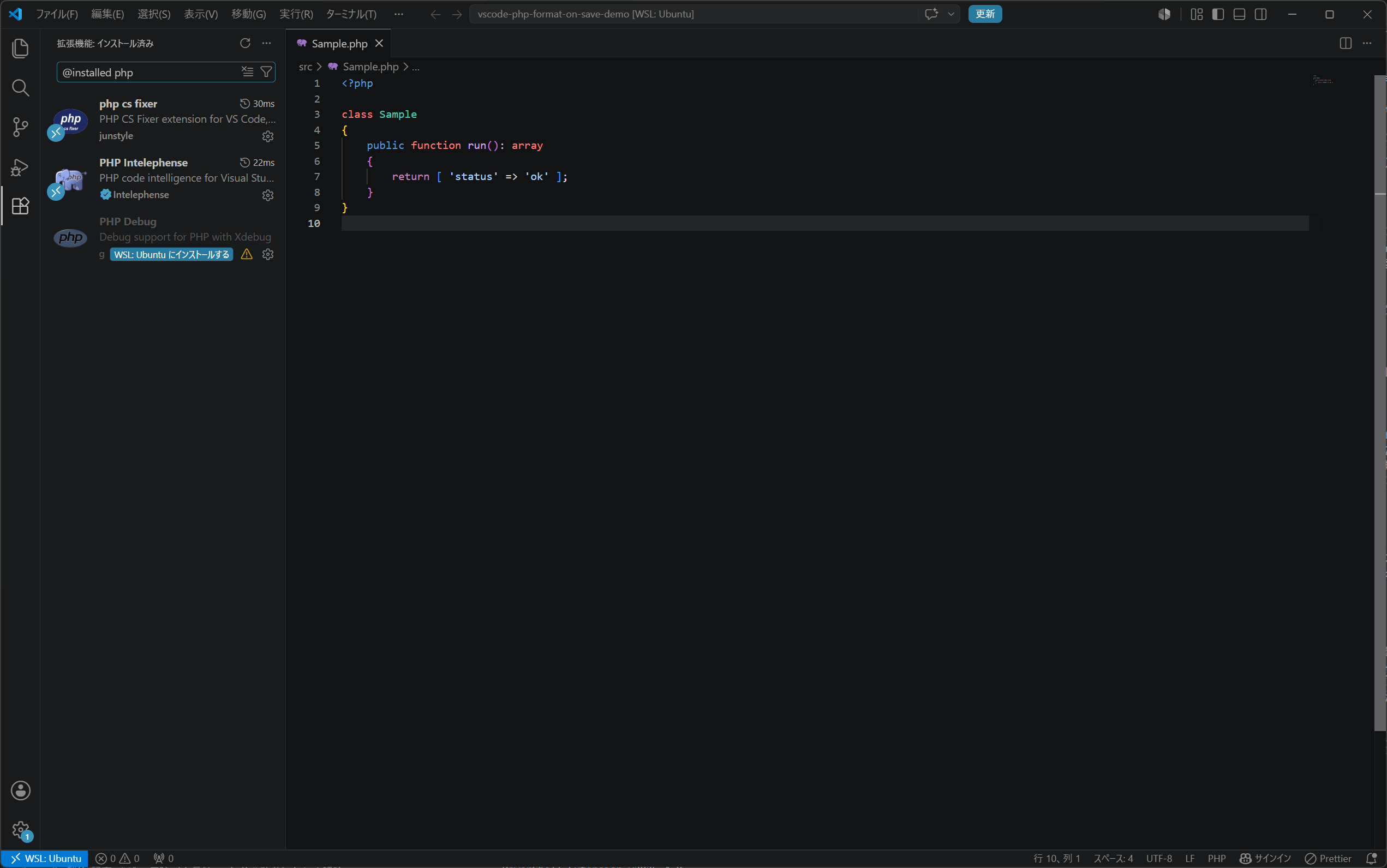Show more menu bar items ellipsis
Image resolution: width=1387 pixels, height=868 pixels.
399,14
